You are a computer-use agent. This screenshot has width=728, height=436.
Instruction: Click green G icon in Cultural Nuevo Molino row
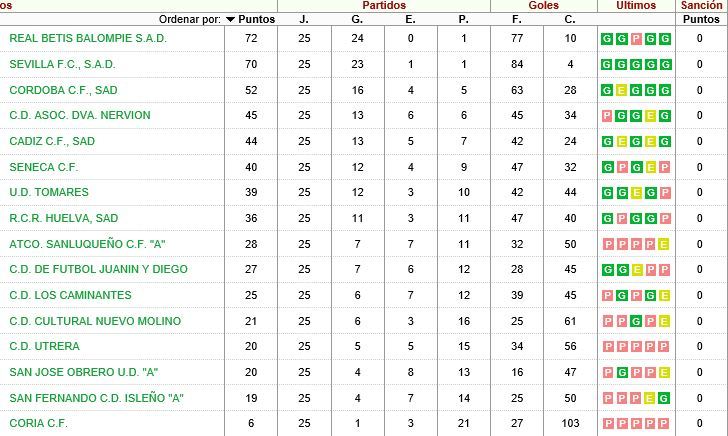636,321
